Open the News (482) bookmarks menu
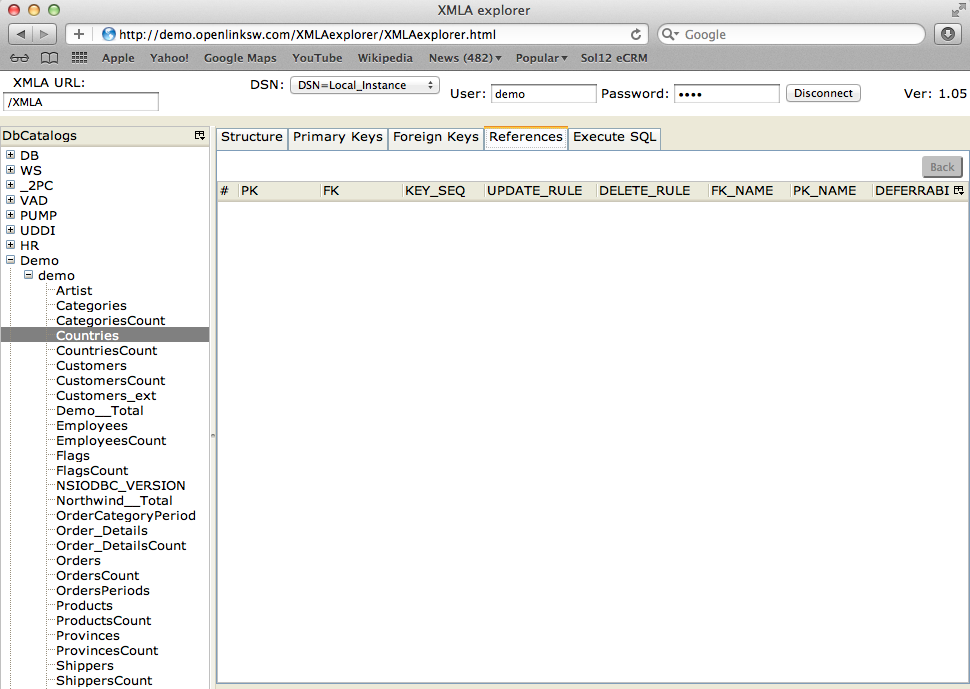 465,58
